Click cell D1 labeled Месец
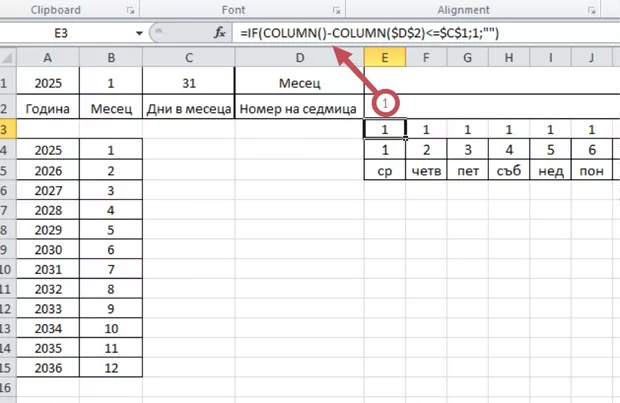 tap(300, 83)
